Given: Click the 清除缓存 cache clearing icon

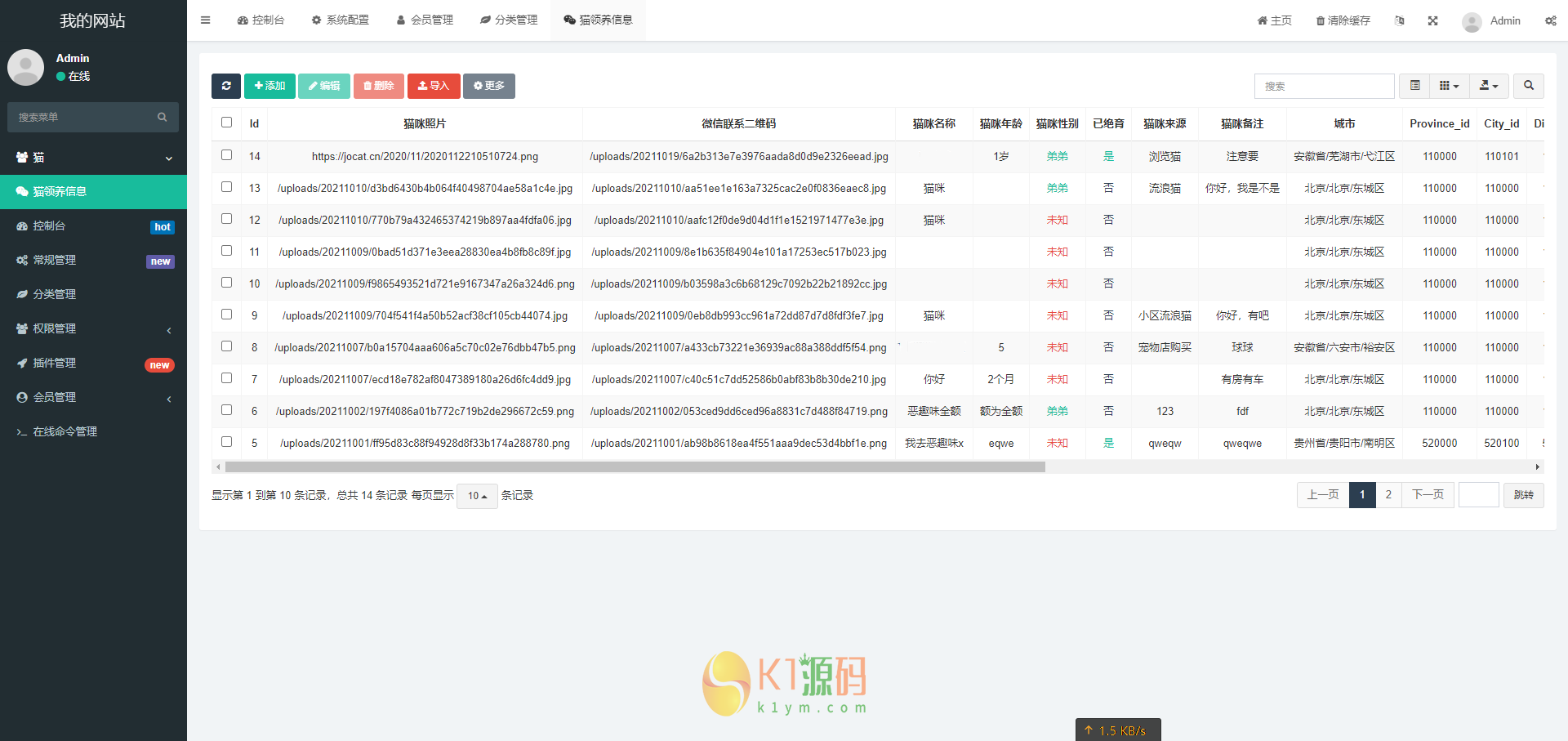Looking at the screenshot, I should pyautogui.click(x=1343, y=20).
